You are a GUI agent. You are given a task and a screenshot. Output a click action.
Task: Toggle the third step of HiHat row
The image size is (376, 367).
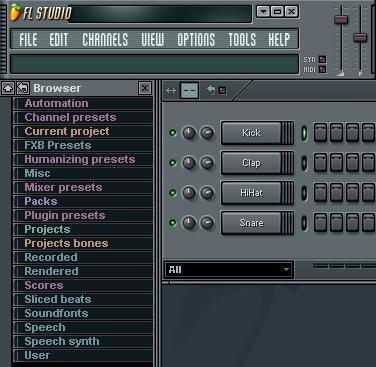pos(352,192)
